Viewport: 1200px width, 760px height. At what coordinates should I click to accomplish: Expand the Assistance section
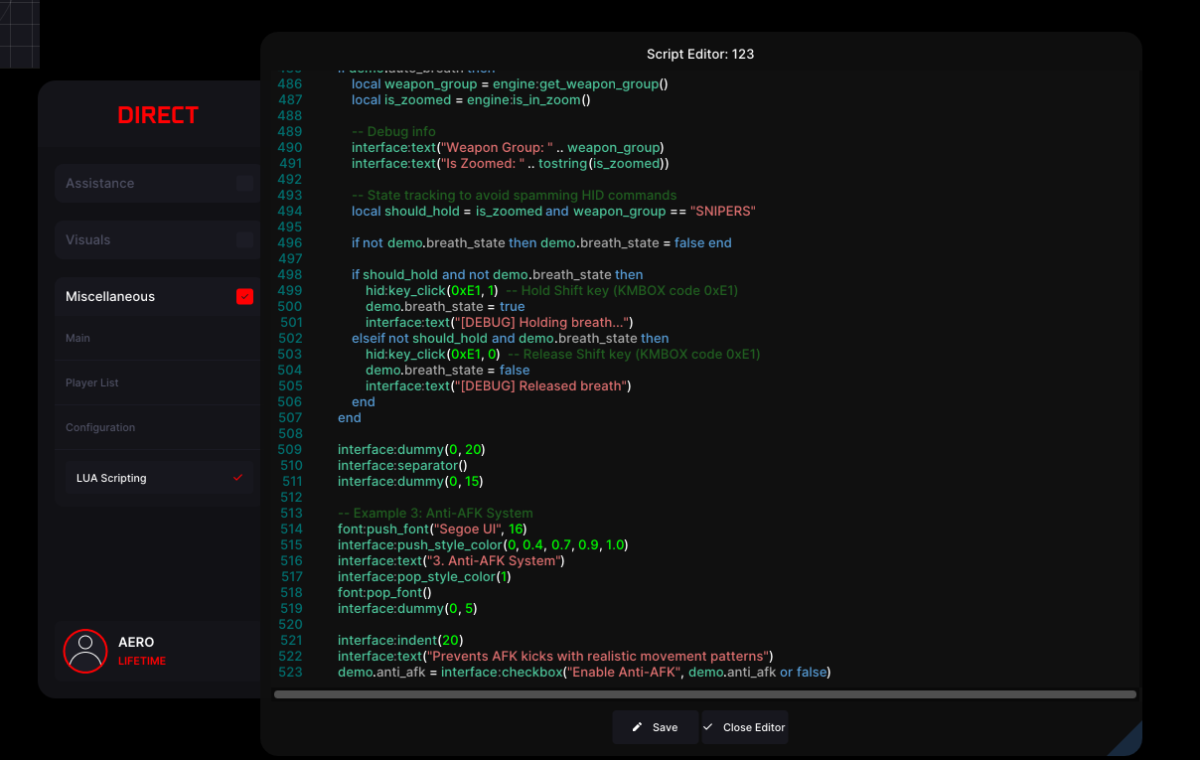pyautogui.click(x=100, y=184)
